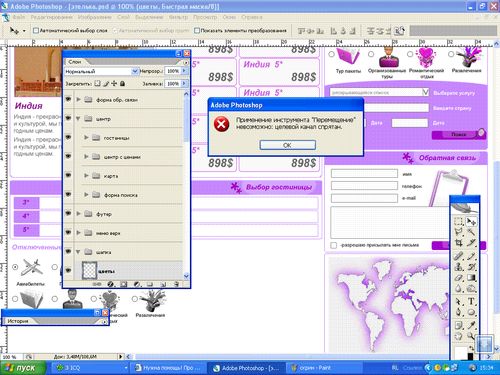This screenshot has width=500, height=375.
Task: Open the 'Фильтр' menu
Action: pos(178,17)
